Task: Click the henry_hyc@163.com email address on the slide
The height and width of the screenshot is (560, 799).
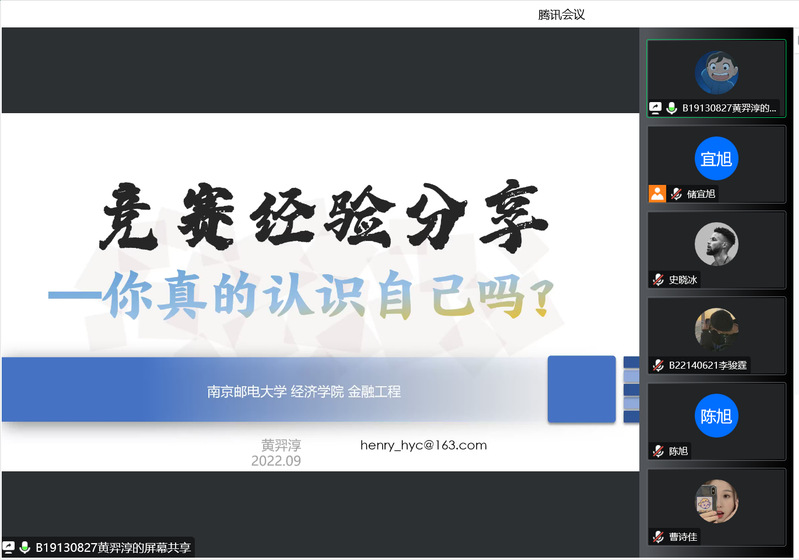Action: (423, 445)
